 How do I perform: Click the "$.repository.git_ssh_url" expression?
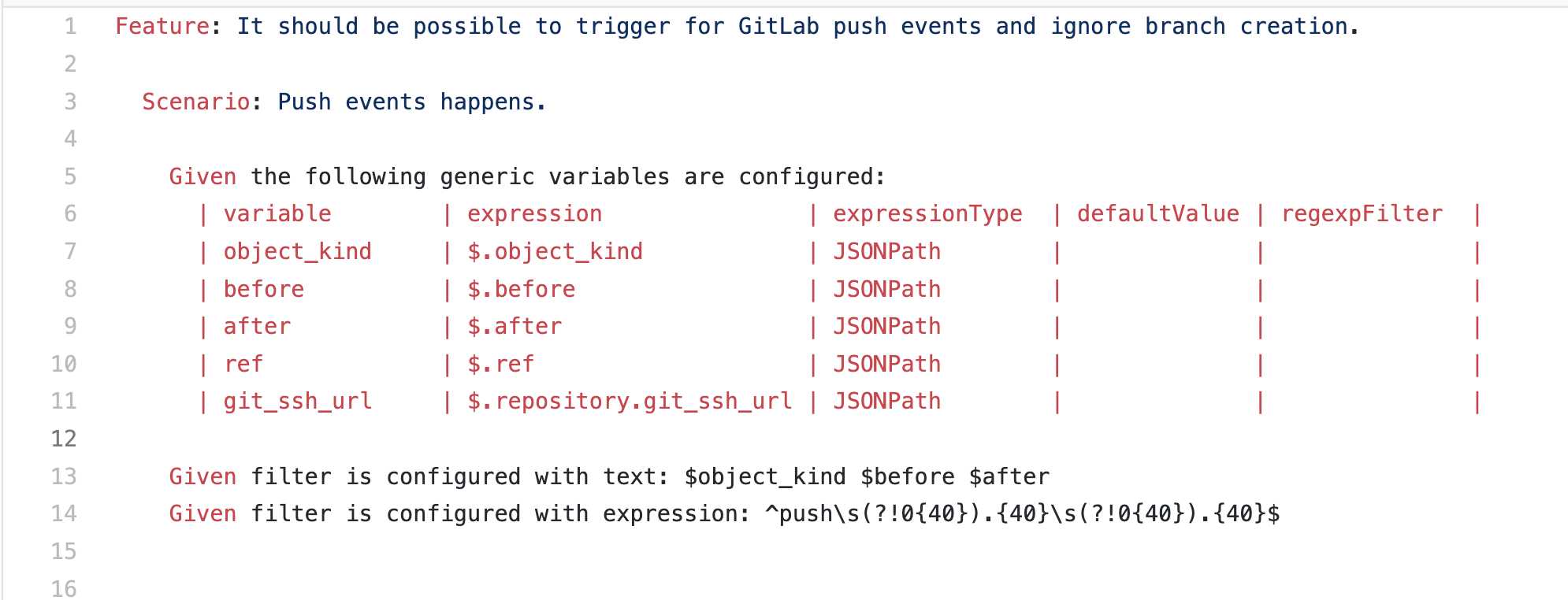point(630,402)
